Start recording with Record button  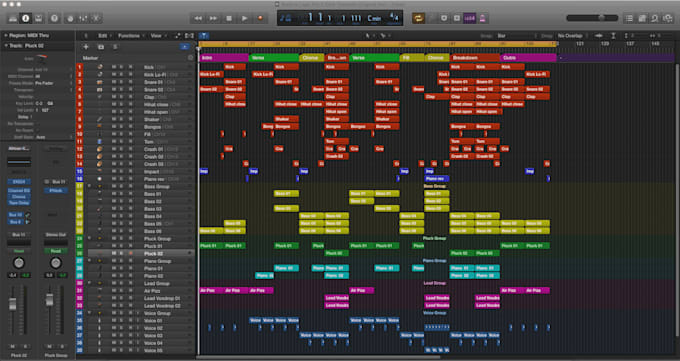260,18
